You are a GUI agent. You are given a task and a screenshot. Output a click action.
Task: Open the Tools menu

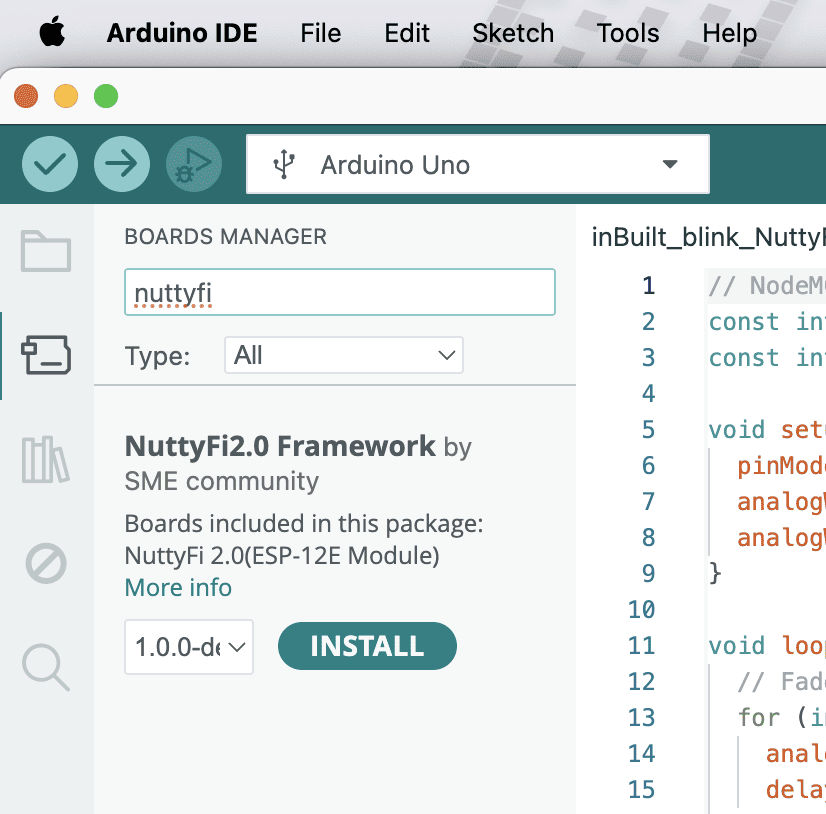(629, 33)
